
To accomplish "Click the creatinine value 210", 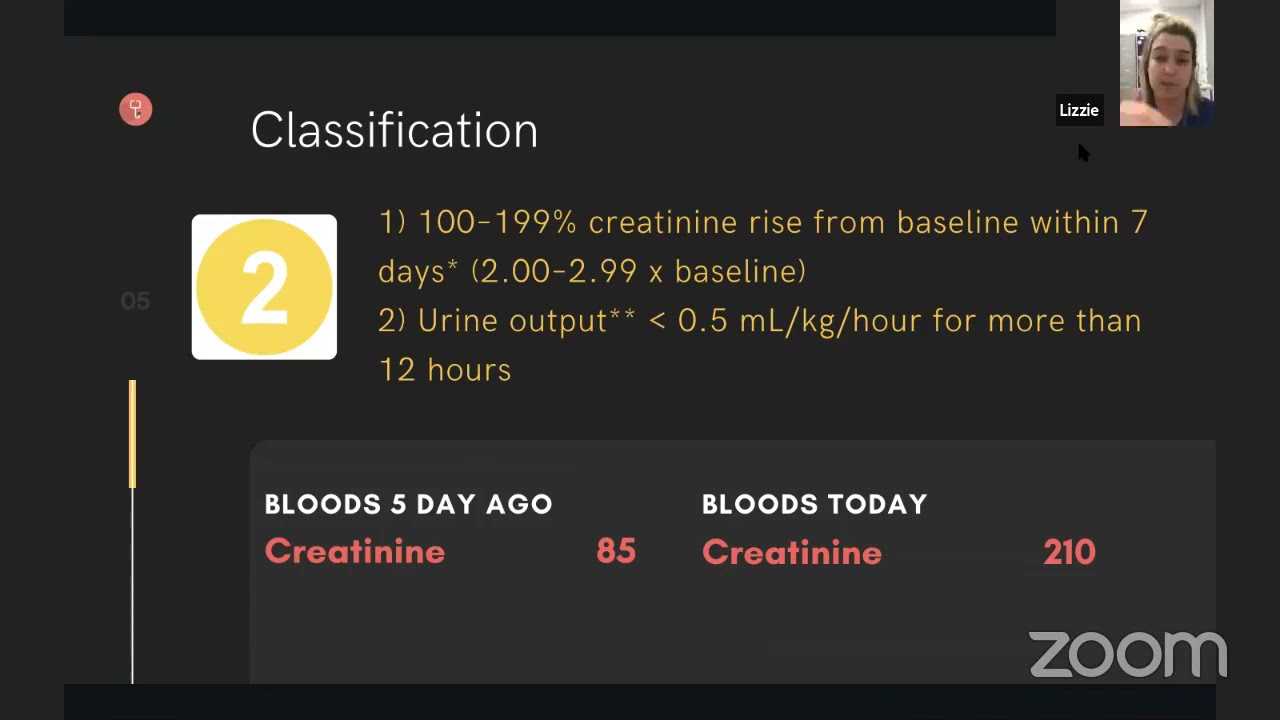I will point(1069,552).
